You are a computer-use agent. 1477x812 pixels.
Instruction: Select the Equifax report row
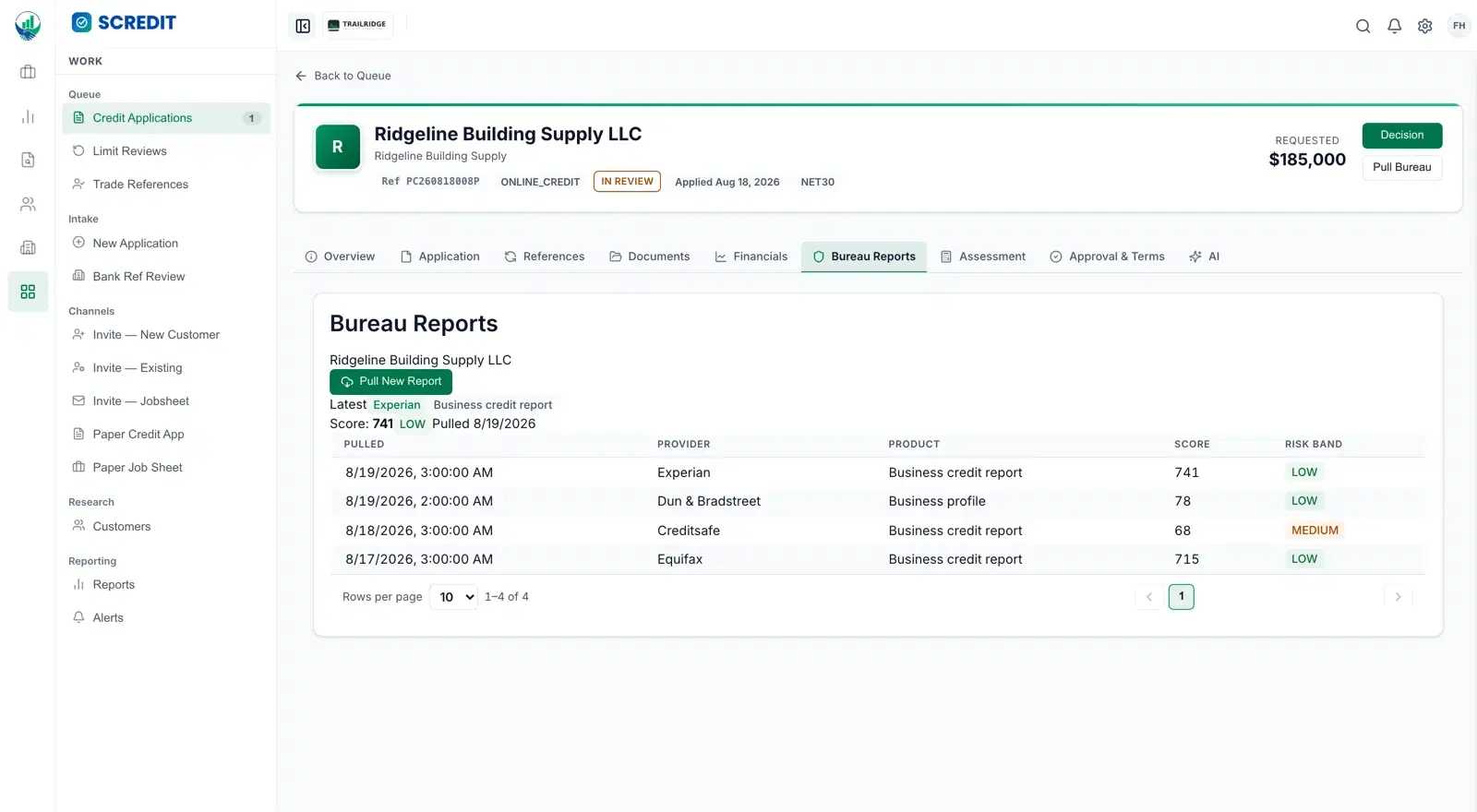coord(878,559)
